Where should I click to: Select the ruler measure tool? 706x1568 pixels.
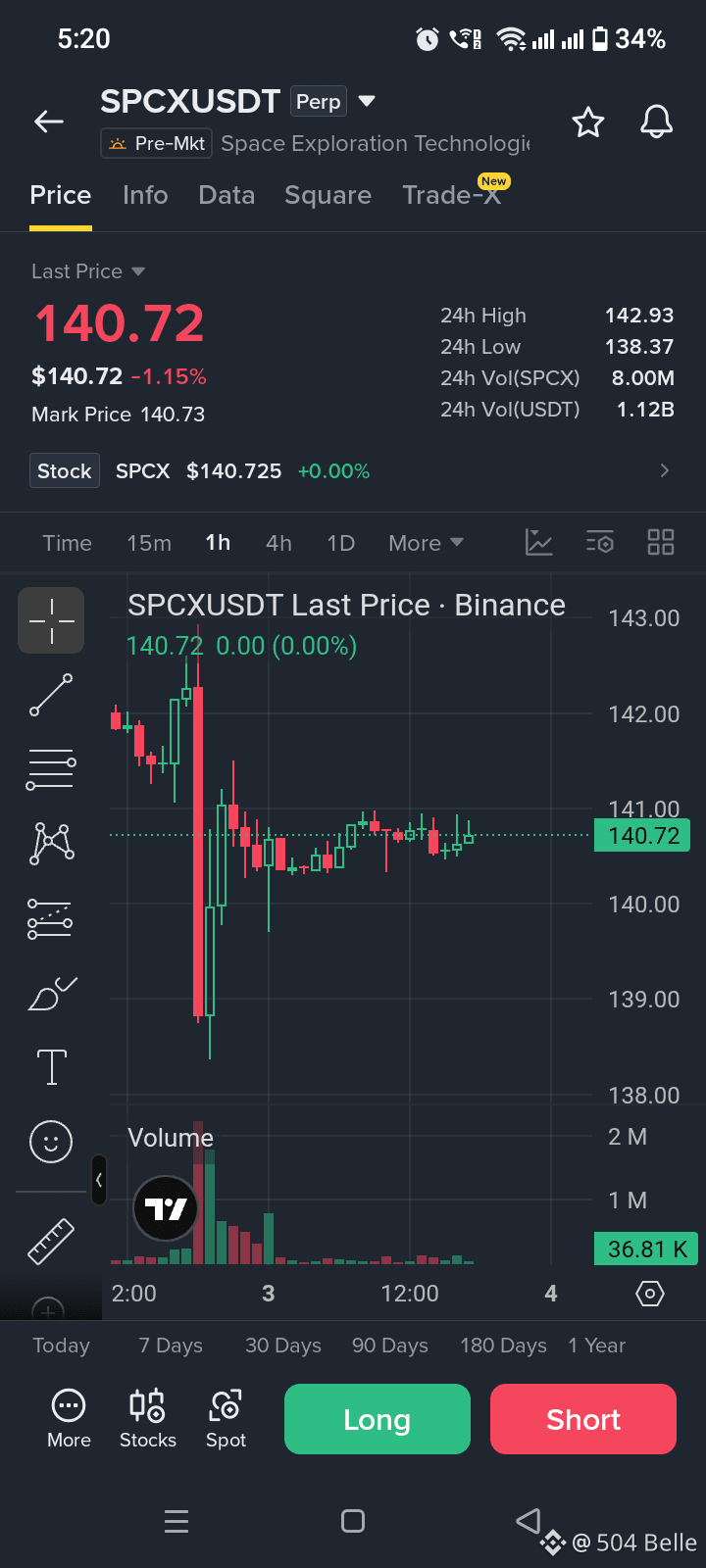point(51,1241)
